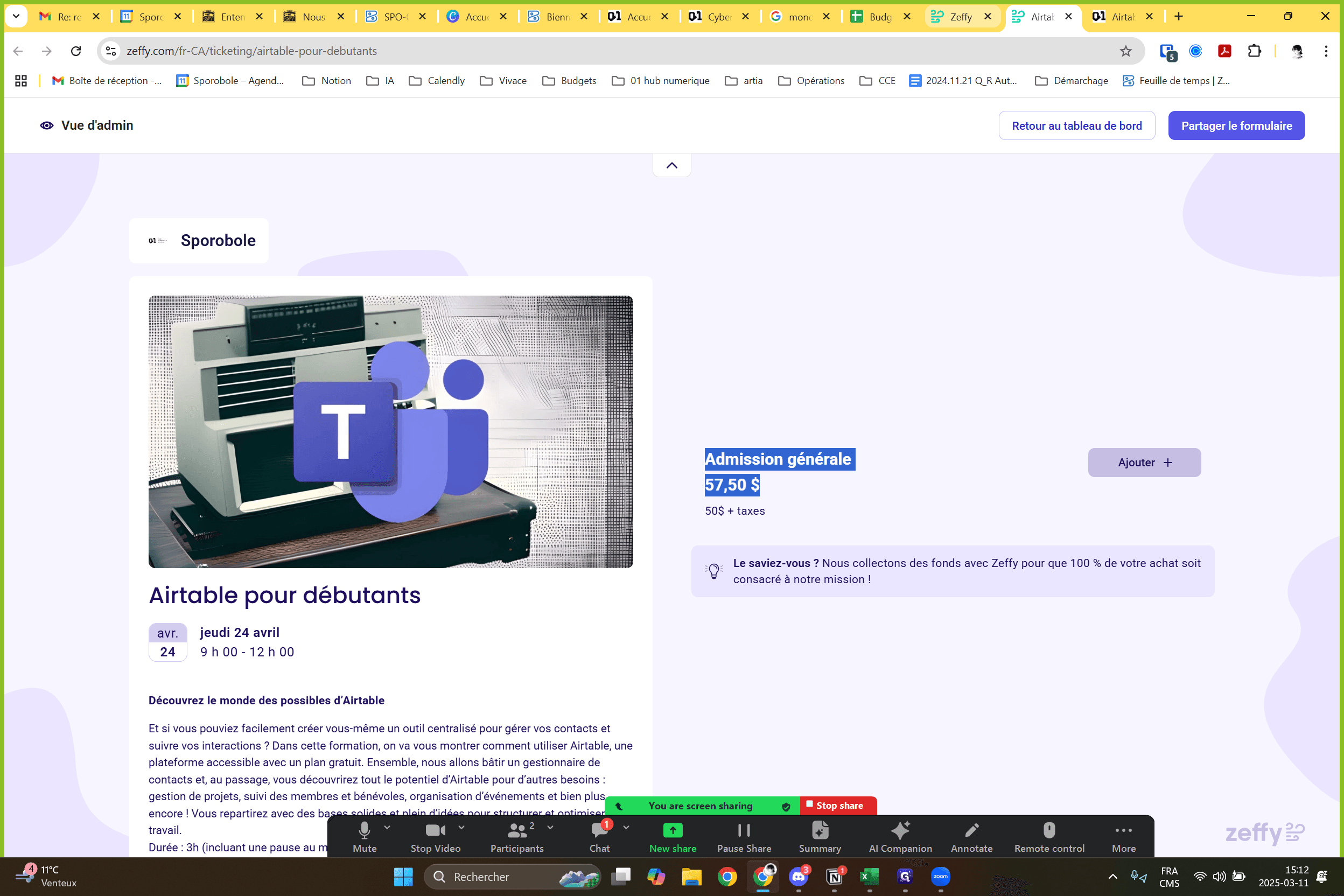Stop Video in the Zoom toolbar
The height and width of the screenshot is (896, 1344).
coord(436,836)
